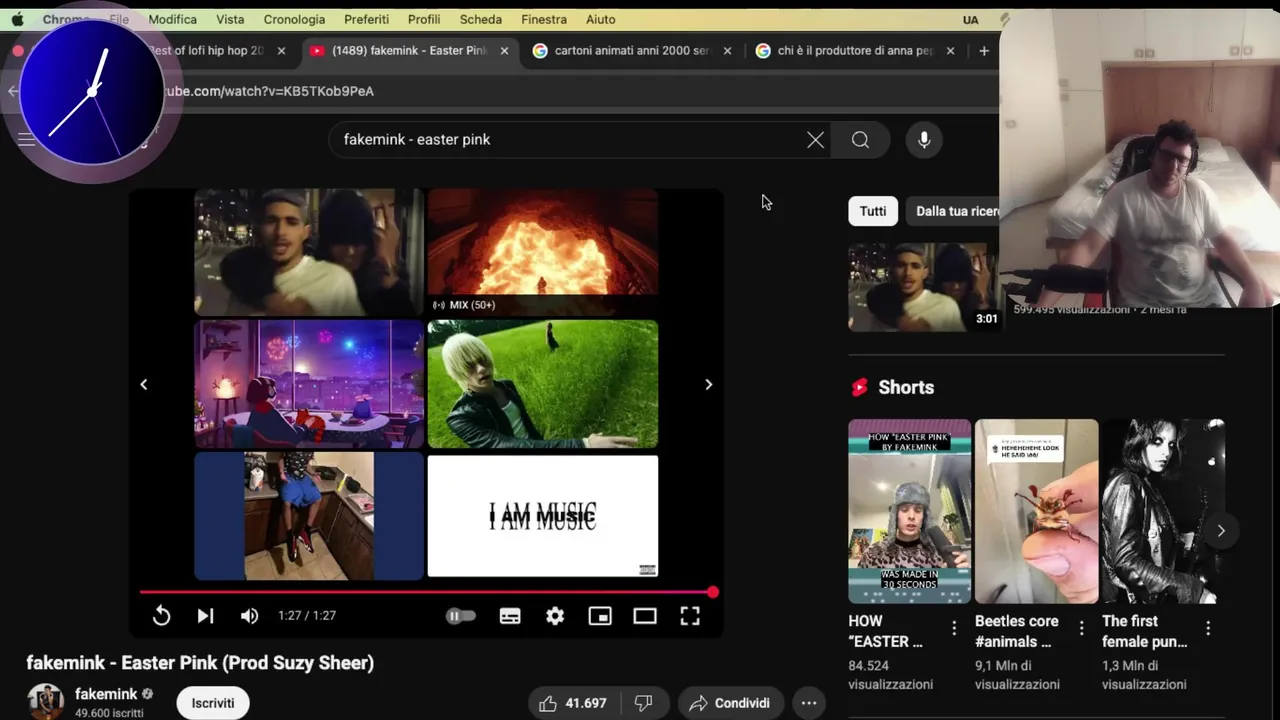This screenshot has height=720, width=1280.
Task: Open the Preferiti menu
Action: click(366, 19)
